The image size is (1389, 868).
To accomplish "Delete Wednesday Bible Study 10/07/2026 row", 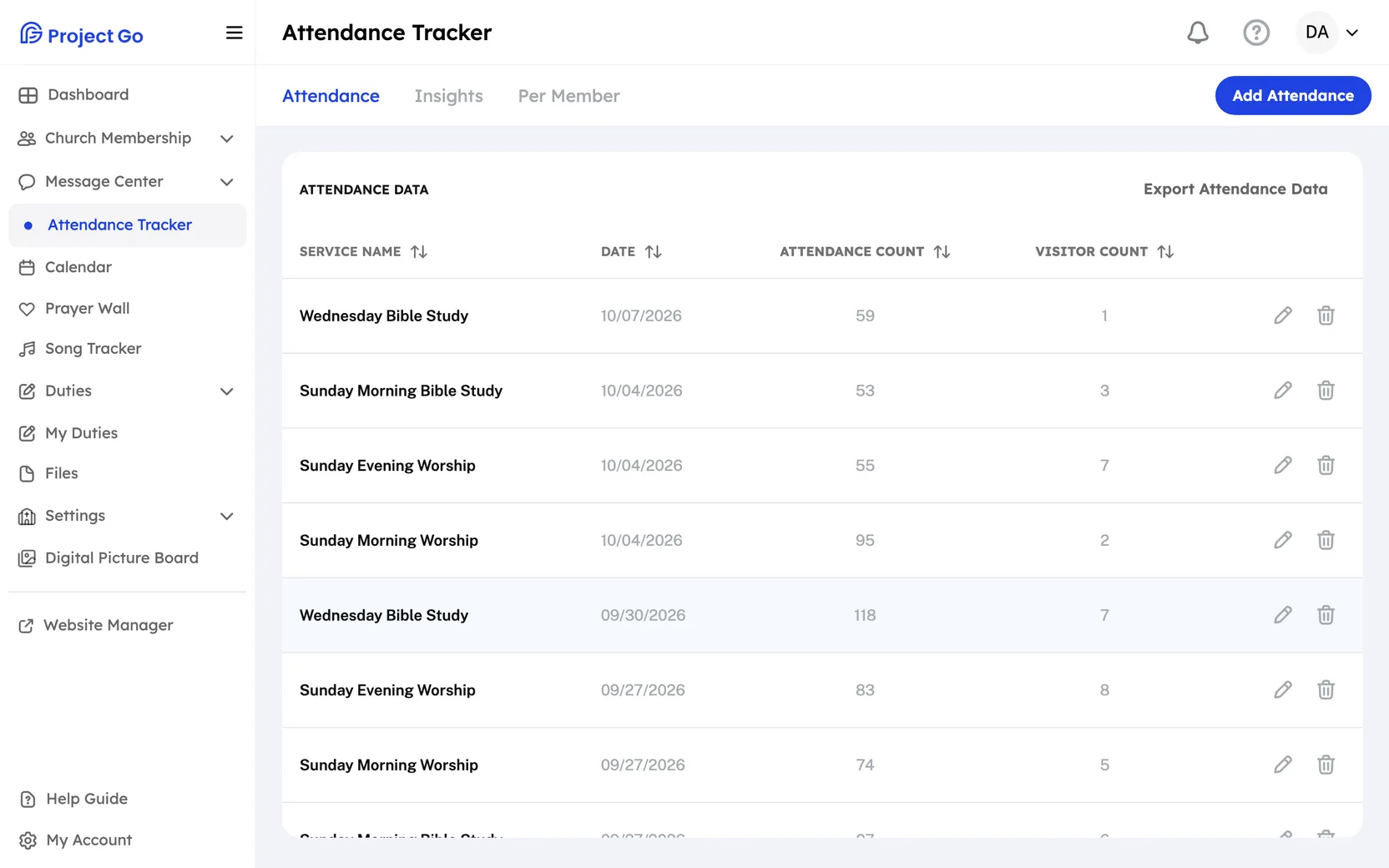I will click(1326, 315).
